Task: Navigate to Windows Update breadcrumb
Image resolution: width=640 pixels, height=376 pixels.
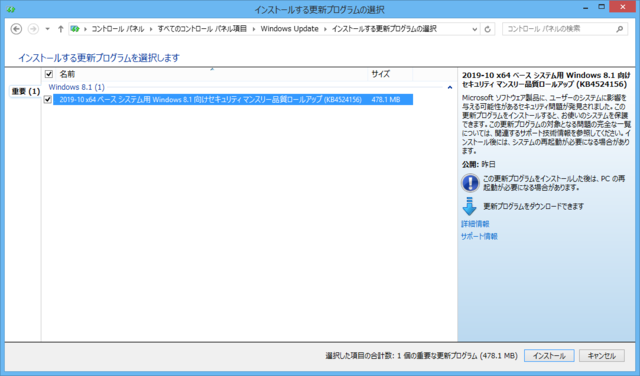Action: point(289,29)
